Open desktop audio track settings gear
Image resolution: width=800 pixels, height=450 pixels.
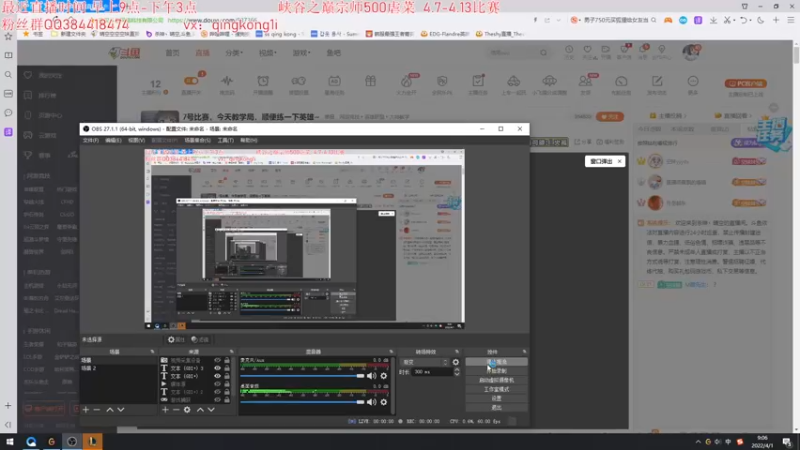[384, 402]
